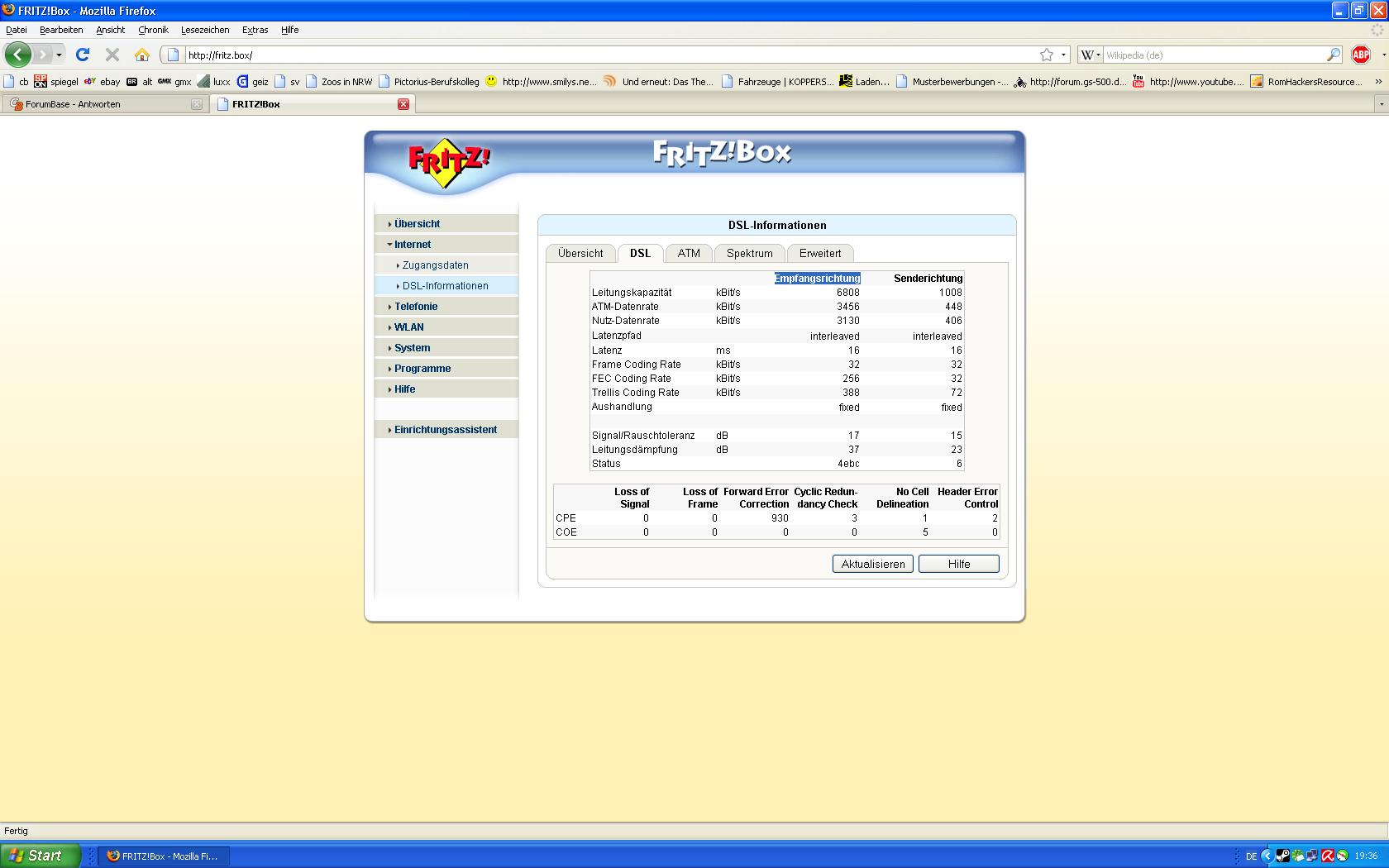Click the Aktualisieren button

point(873,564)
